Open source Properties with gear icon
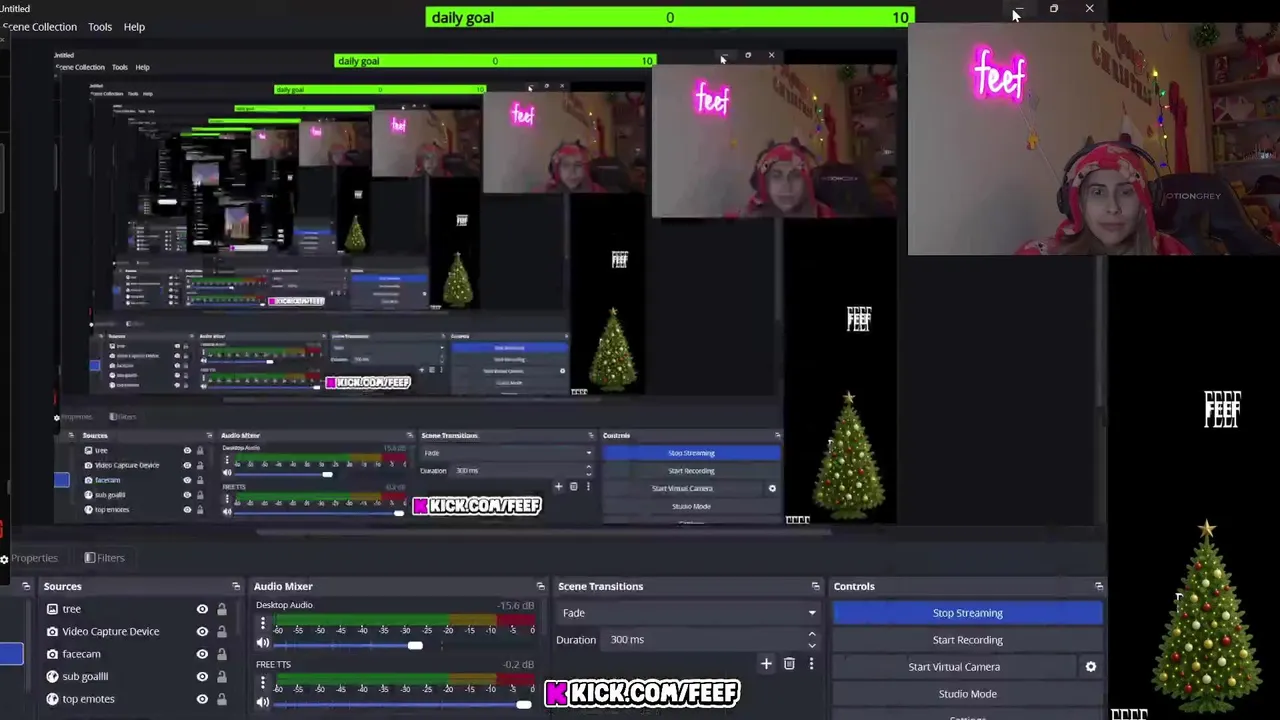Image resolution: width=1280 pixels, height=720 pixels. coord(30,558)
